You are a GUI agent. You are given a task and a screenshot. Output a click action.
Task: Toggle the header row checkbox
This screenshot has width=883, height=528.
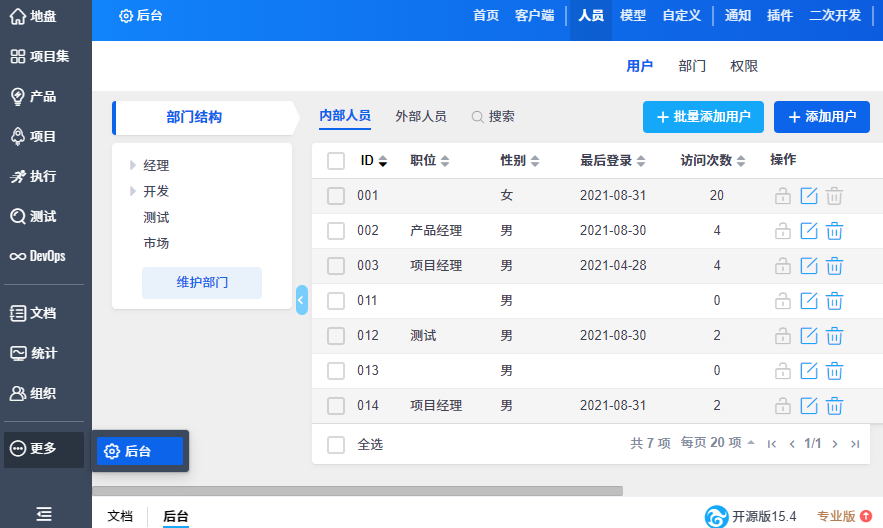(336, 161)
